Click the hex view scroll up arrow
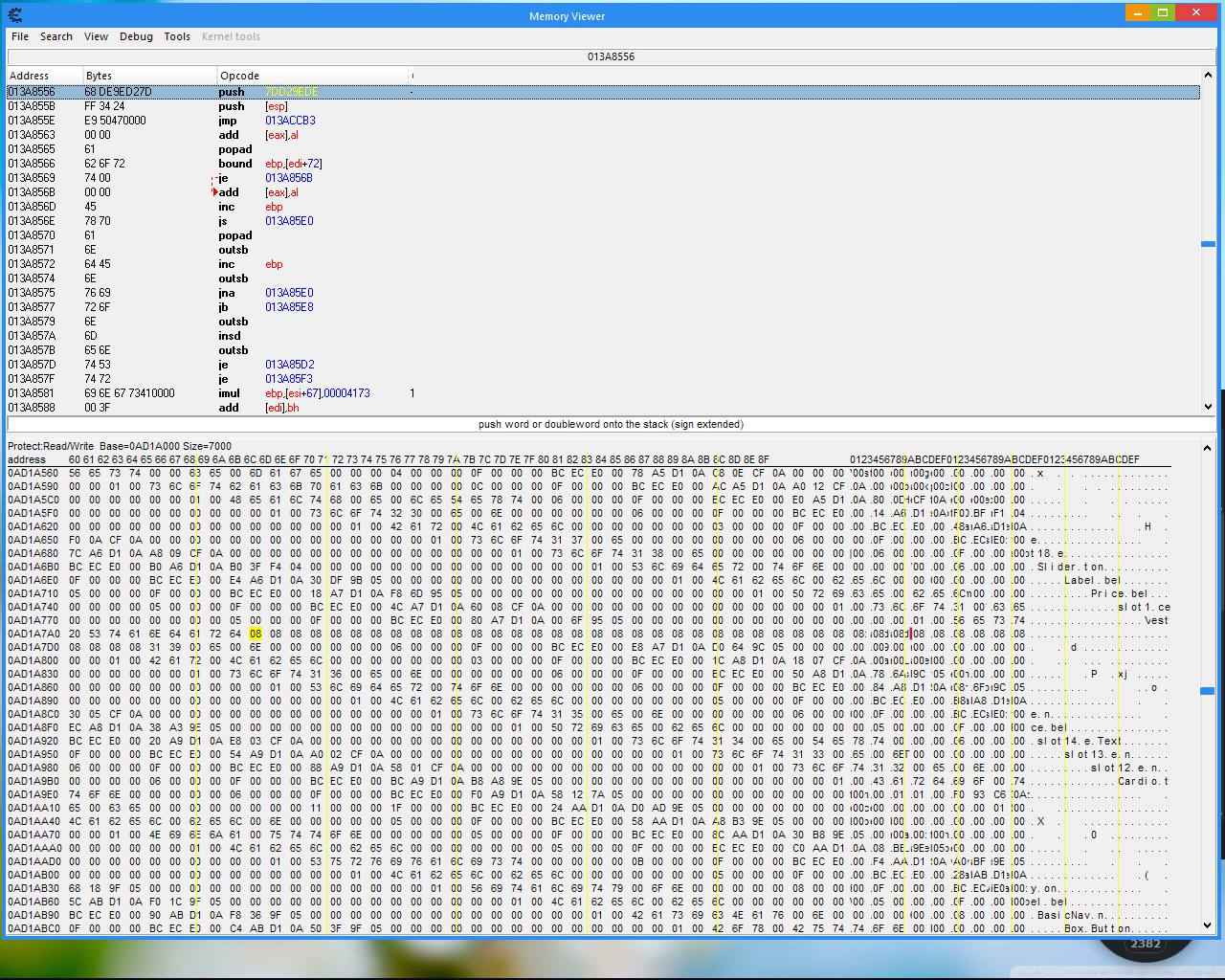This screenshot has height=980, width=1225. [x=1208, y=447]
